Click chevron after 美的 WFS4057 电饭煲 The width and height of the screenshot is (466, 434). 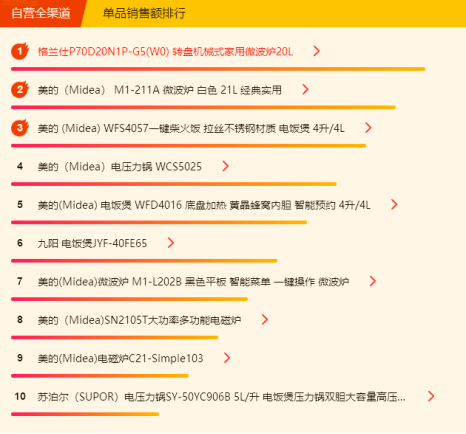(368, 128)
